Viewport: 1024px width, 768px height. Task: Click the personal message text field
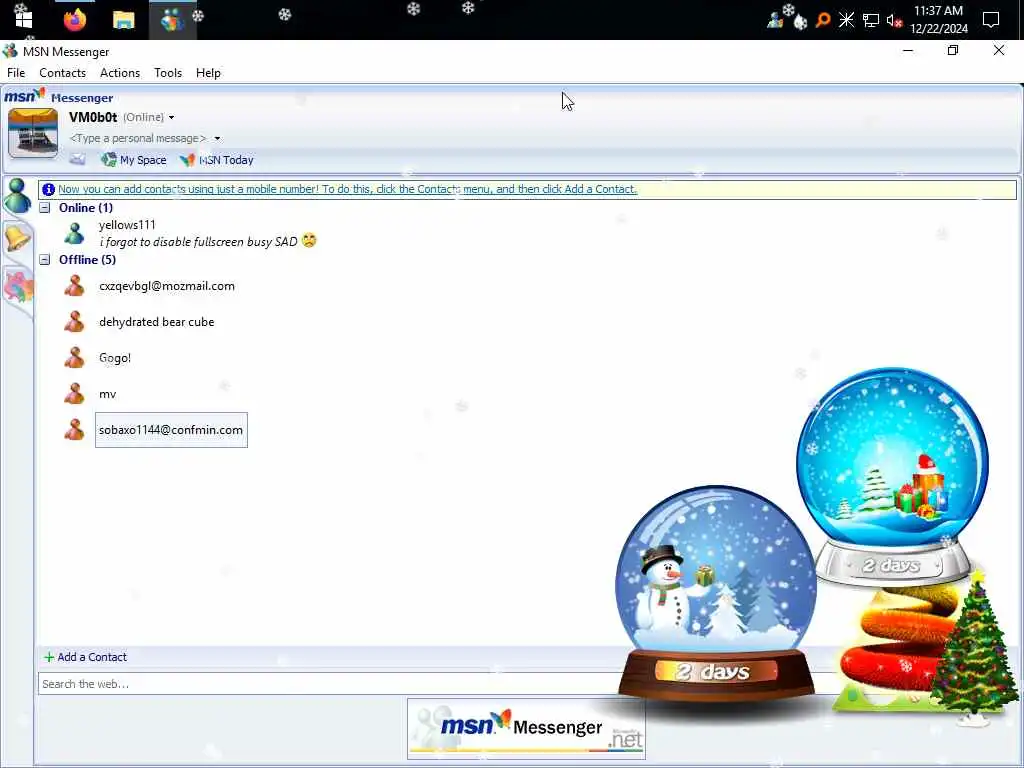click(x=138, y=138)
